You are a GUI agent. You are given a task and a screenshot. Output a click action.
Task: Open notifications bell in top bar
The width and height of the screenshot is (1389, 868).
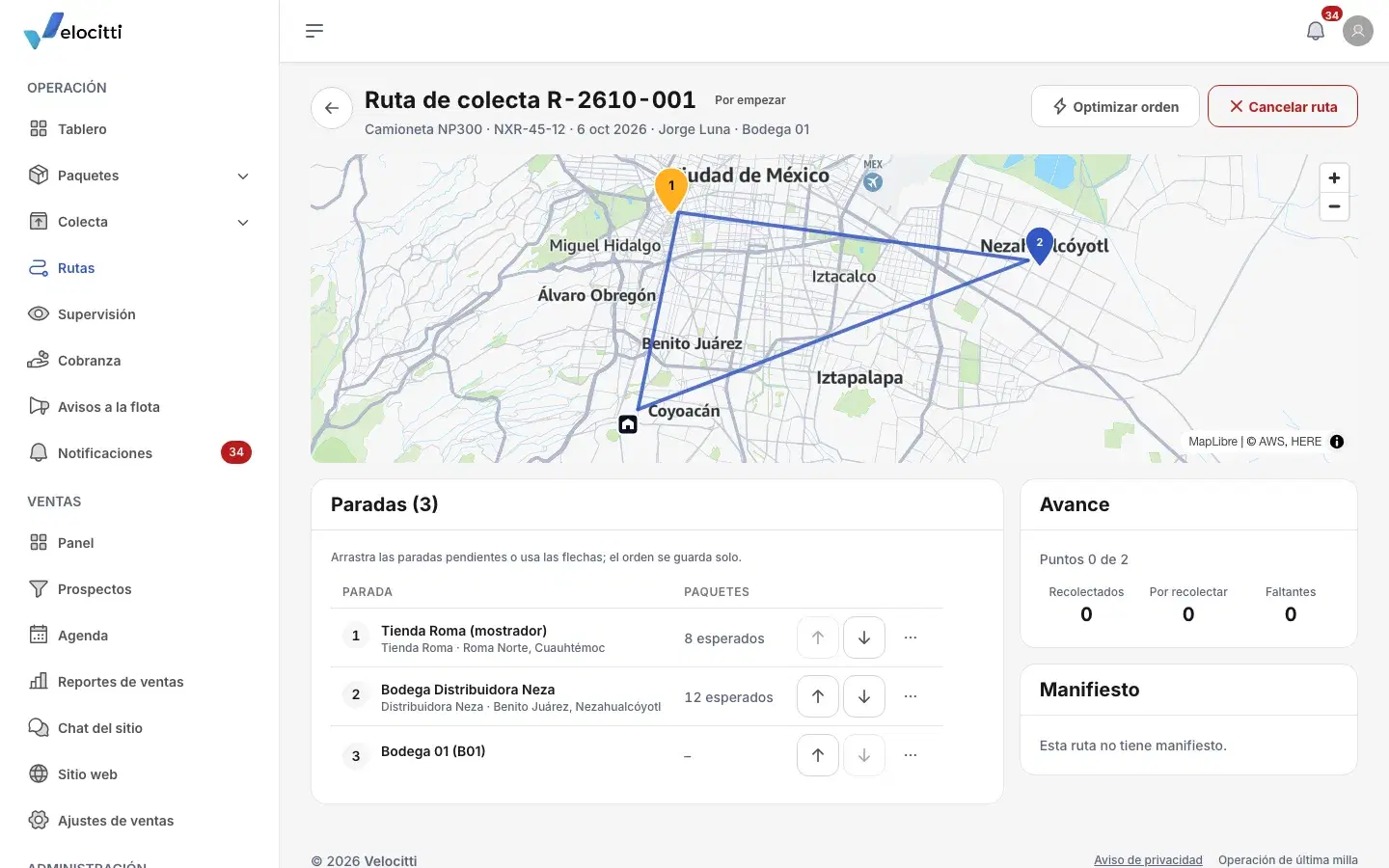[x=1316, y=31]
